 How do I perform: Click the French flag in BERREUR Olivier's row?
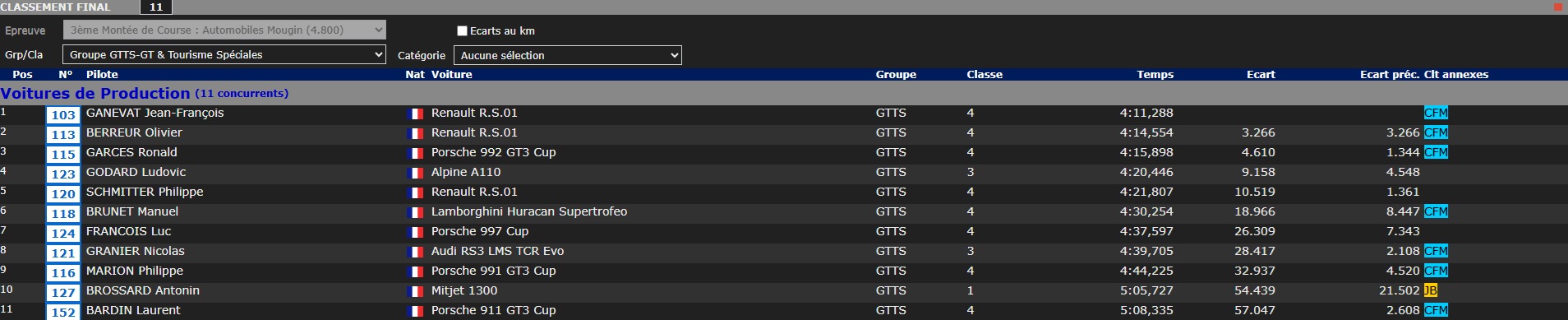tap(415, 134)
